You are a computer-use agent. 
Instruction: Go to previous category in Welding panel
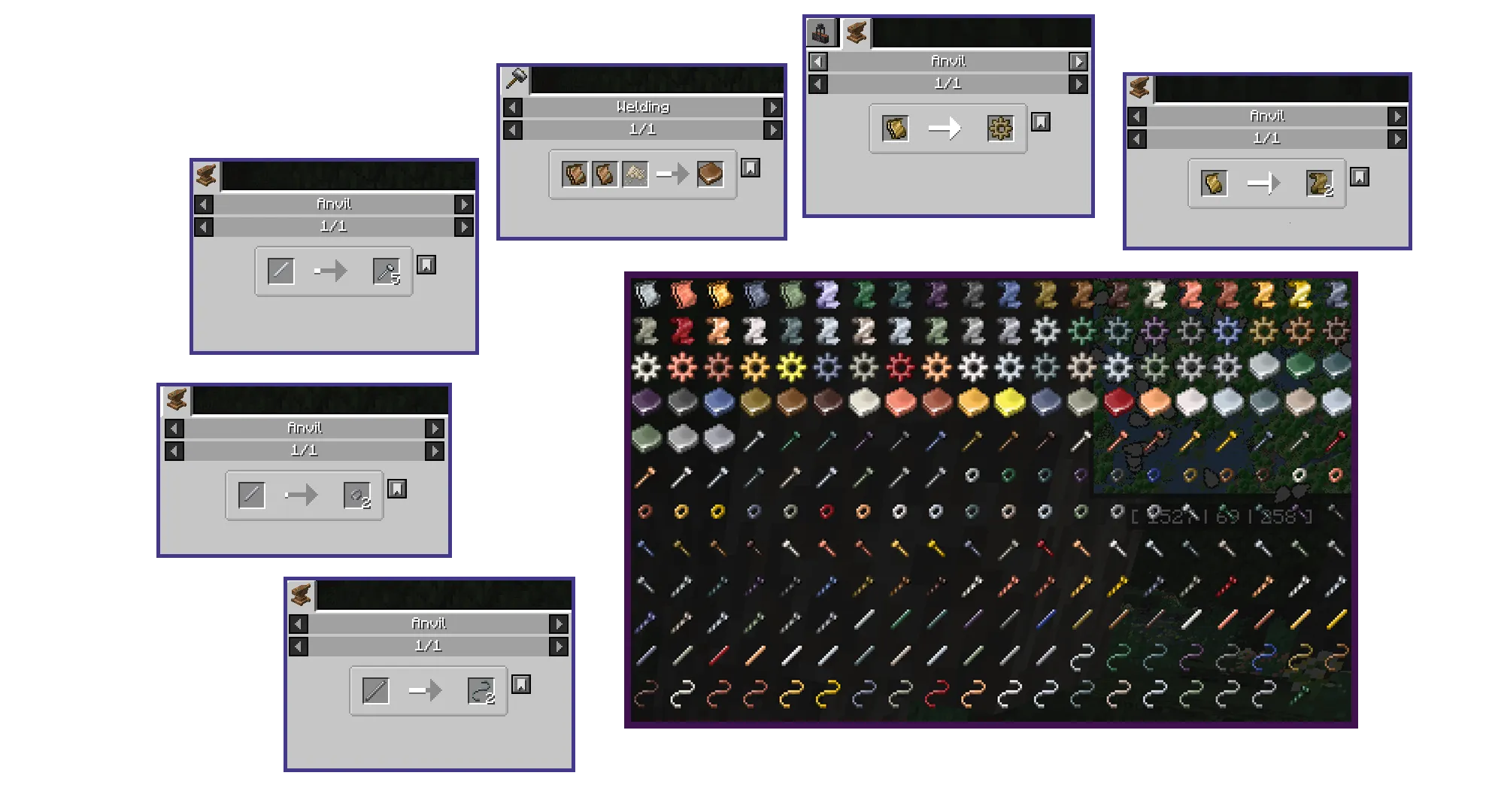(513, 108)
